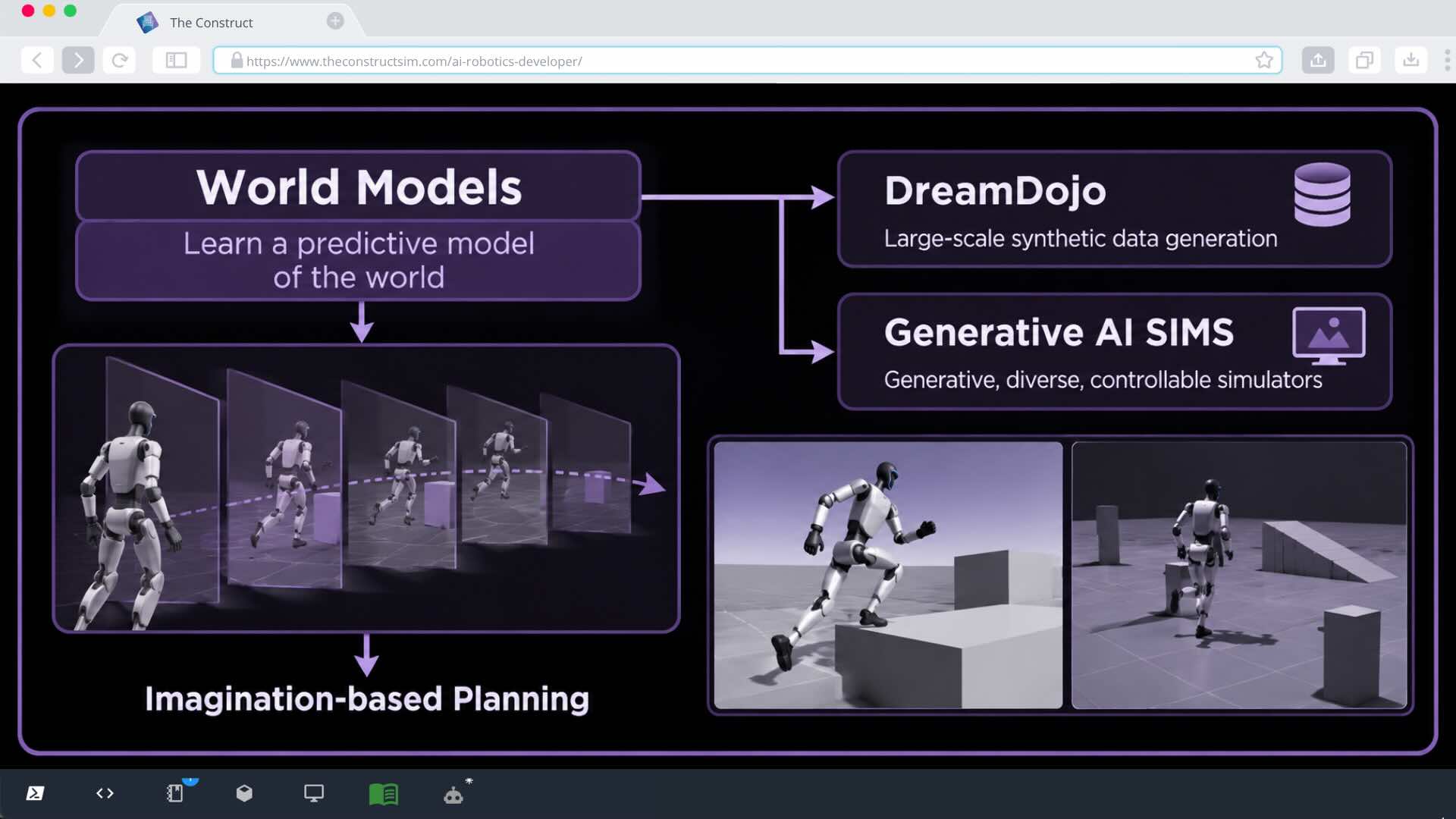This screenshot has height=819, width=1456.
Task: Reload the current page
Action: (120, 60)
